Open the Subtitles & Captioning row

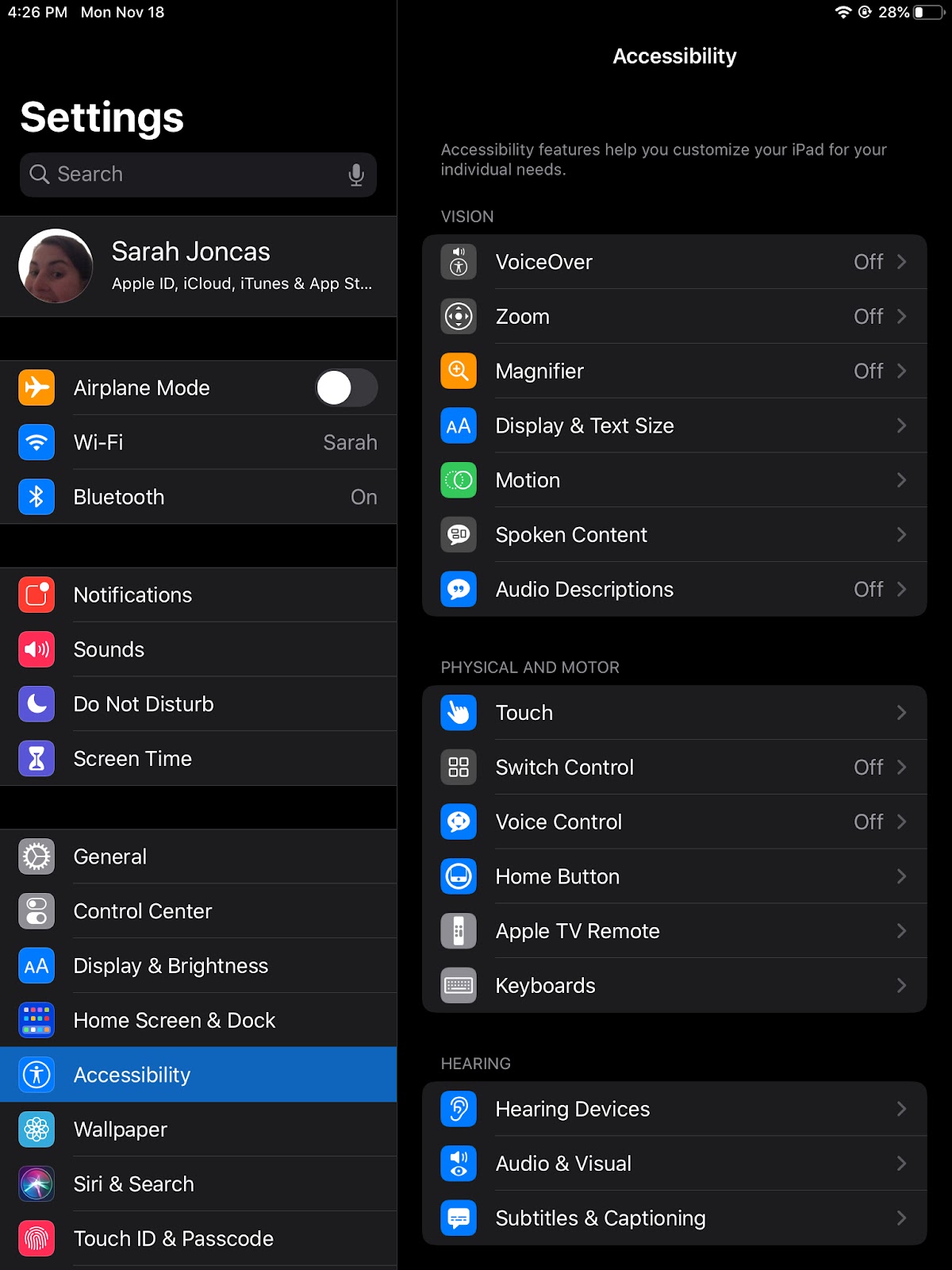pos(674,1218)
